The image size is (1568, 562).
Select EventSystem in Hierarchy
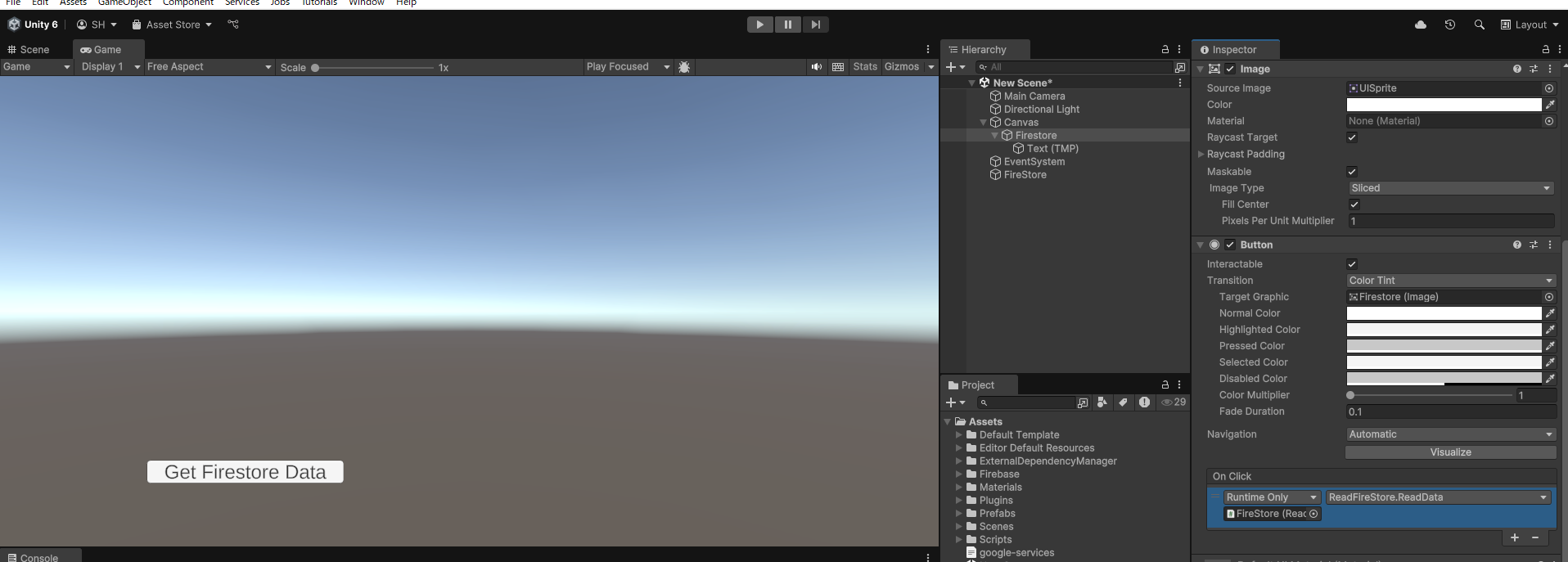1034,162
